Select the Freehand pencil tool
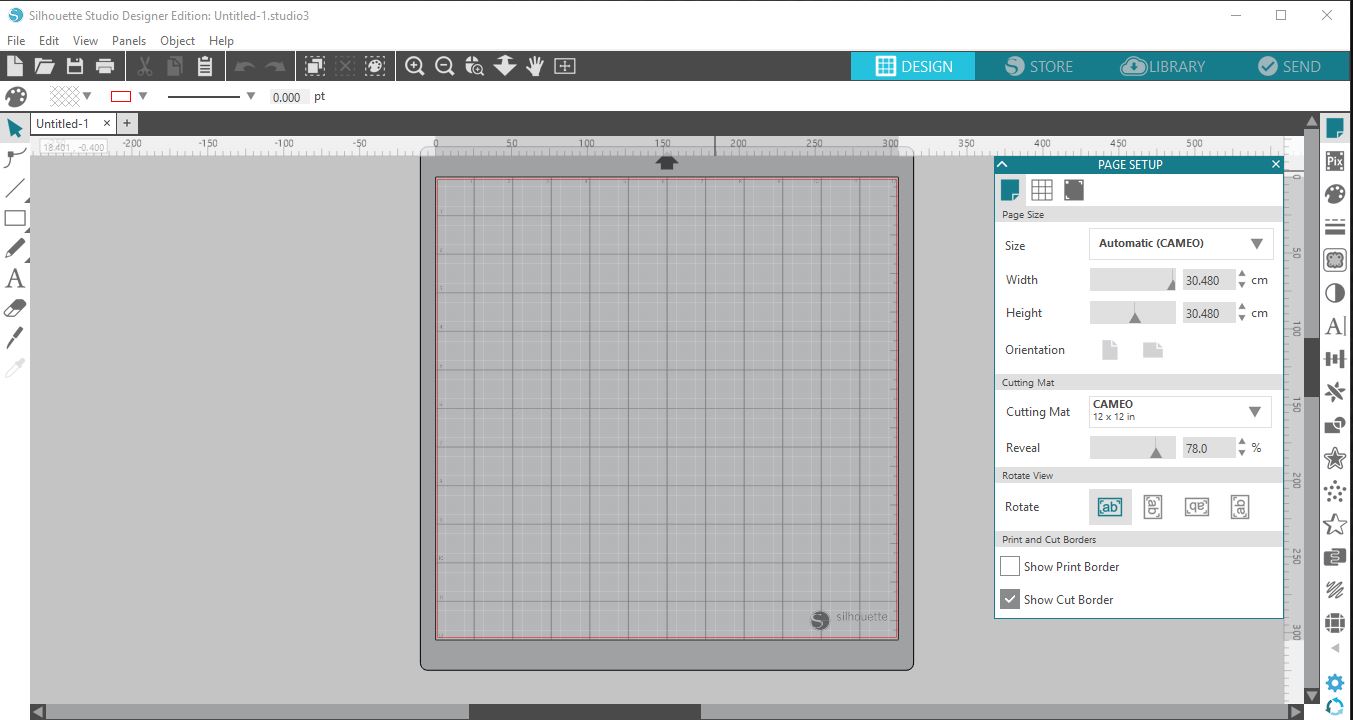Viewport: 1353px width, 720px height. [x=15, y=248]
